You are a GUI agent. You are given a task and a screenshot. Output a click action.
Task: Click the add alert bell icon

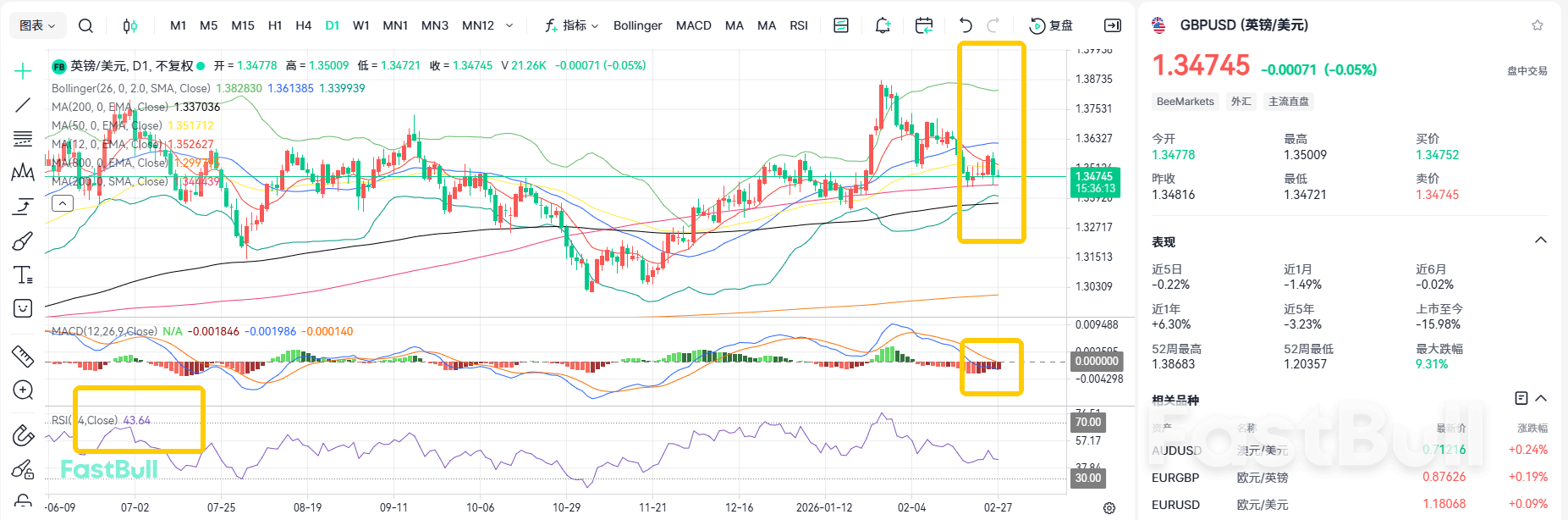point(883,25)
